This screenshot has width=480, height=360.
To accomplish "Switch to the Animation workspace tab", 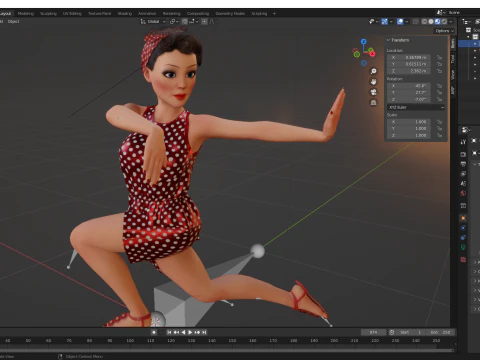I will coord(147,14).
